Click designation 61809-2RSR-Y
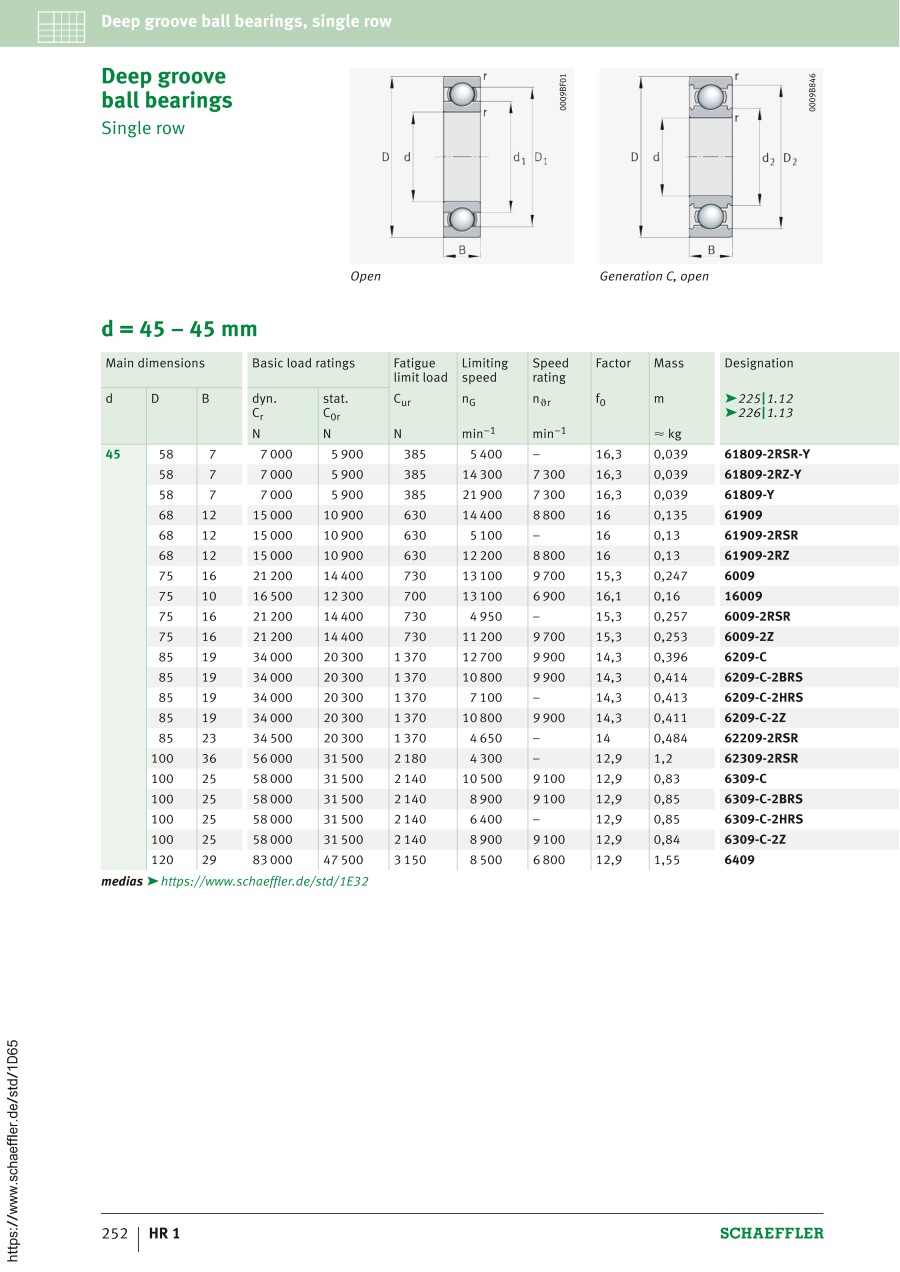Viewport: 900px width, 1272px height. pyautogui.click(x=767, y=454)
